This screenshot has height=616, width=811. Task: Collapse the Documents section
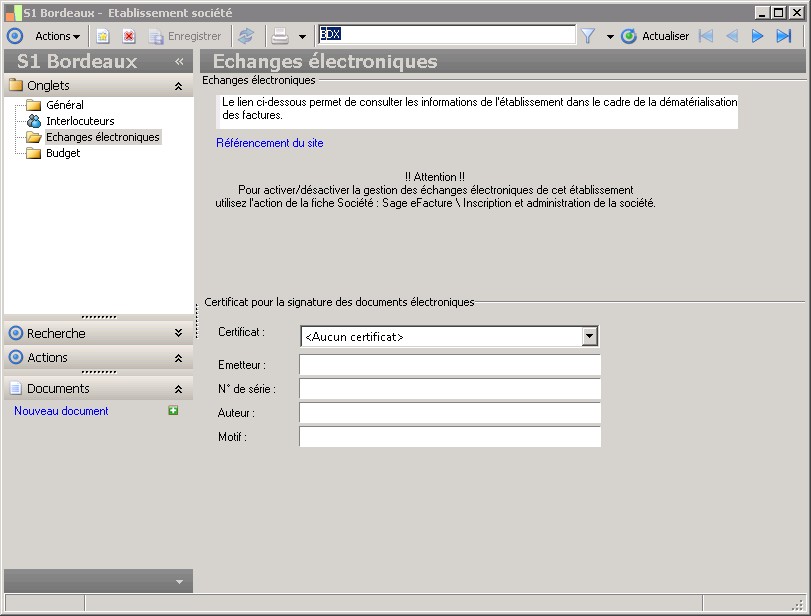(x=178, y=388)
